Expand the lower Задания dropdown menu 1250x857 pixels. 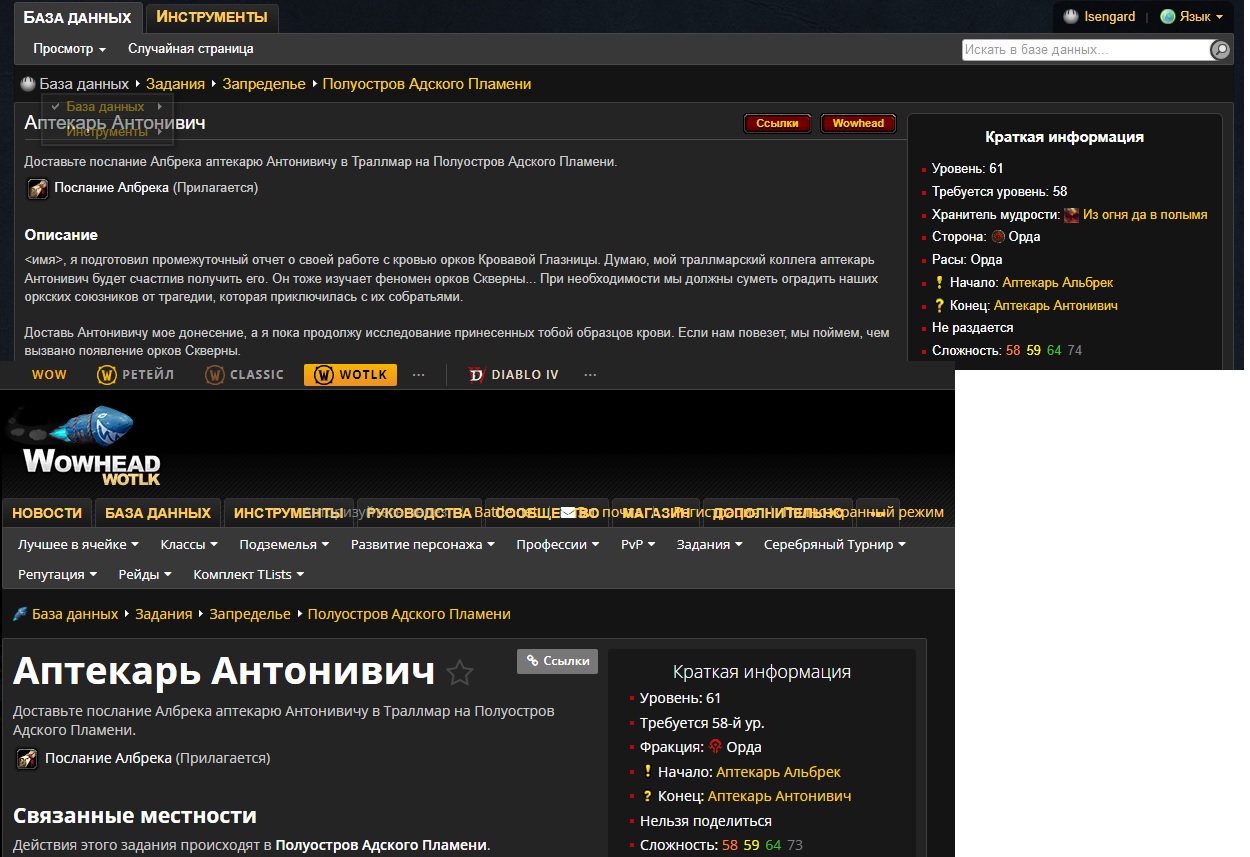point(710,545)
